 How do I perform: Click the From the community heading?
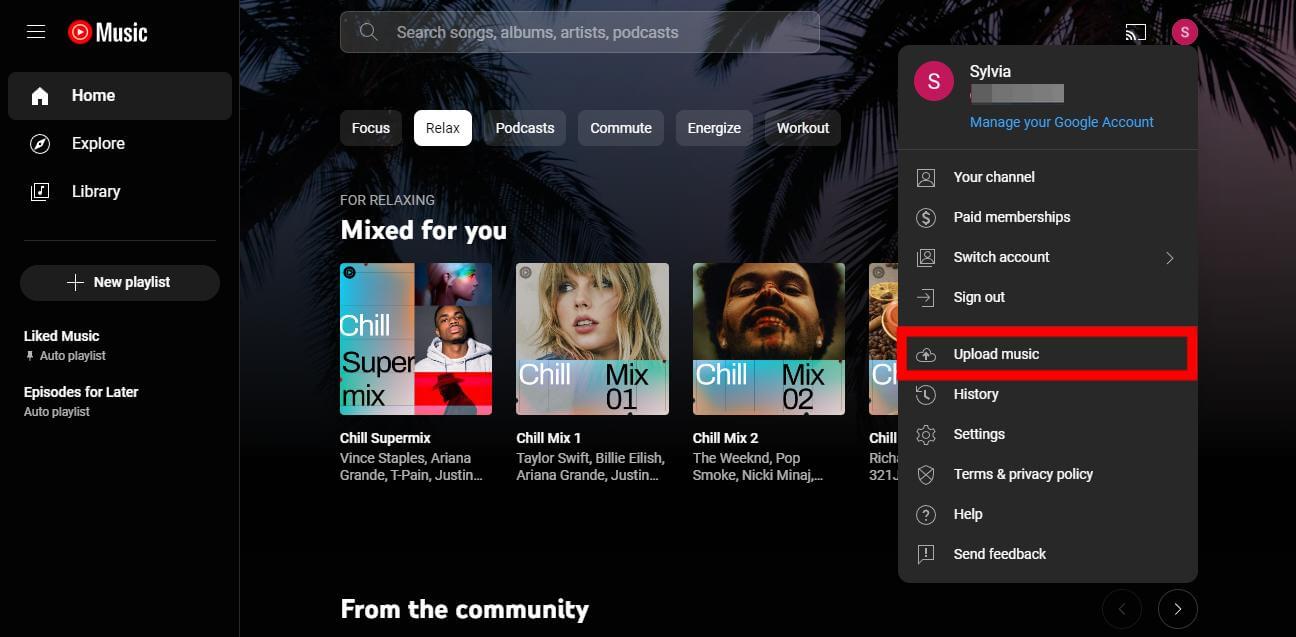click(464, 609)
